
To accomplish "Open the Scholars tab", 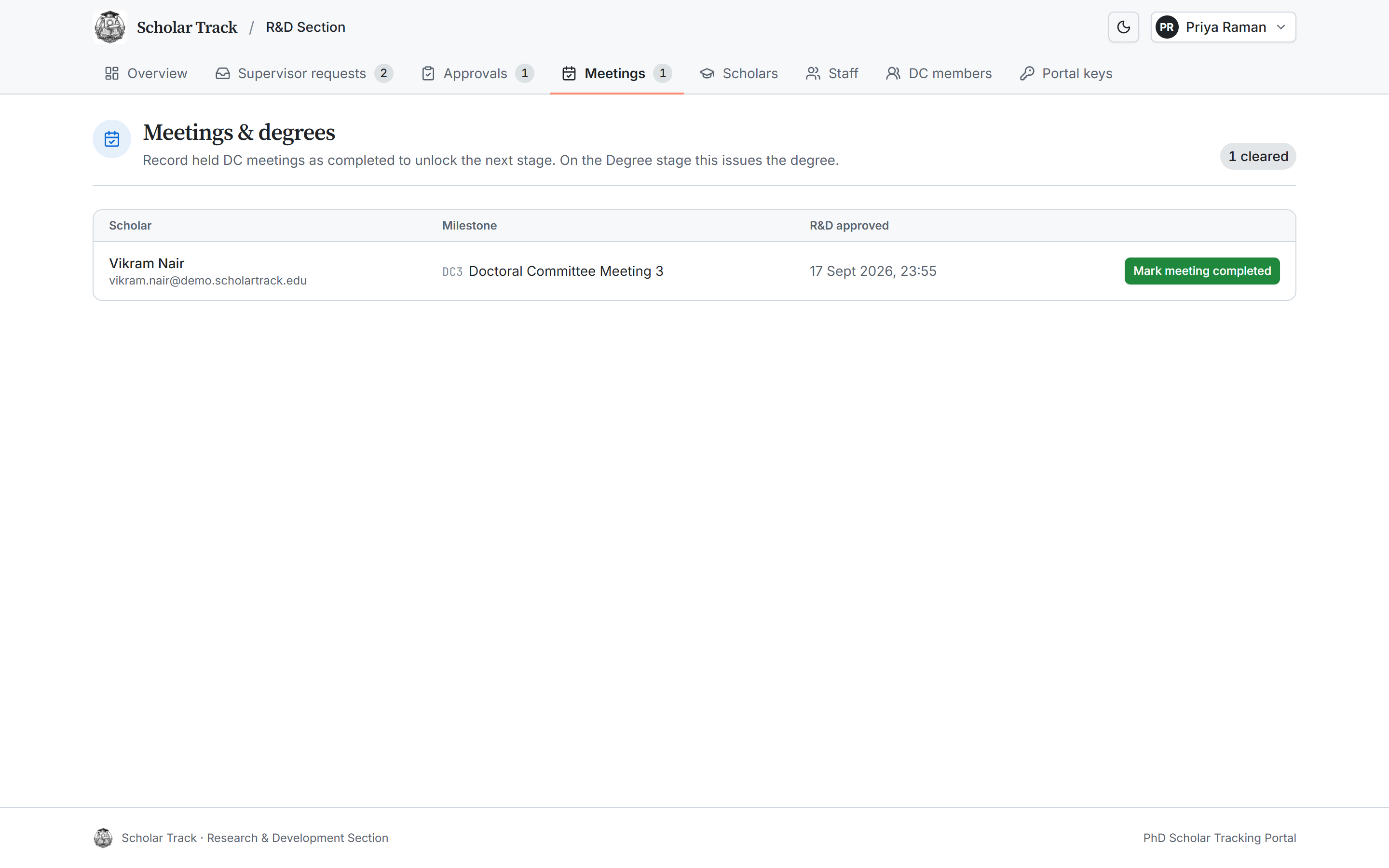I will pos(739,73).
